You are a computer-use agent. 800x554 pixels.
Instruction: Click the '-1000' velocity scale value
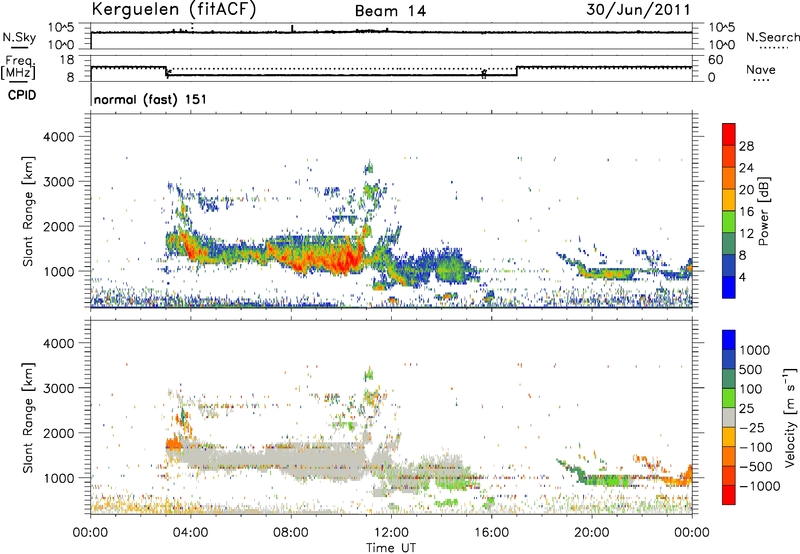pos(759,486)
